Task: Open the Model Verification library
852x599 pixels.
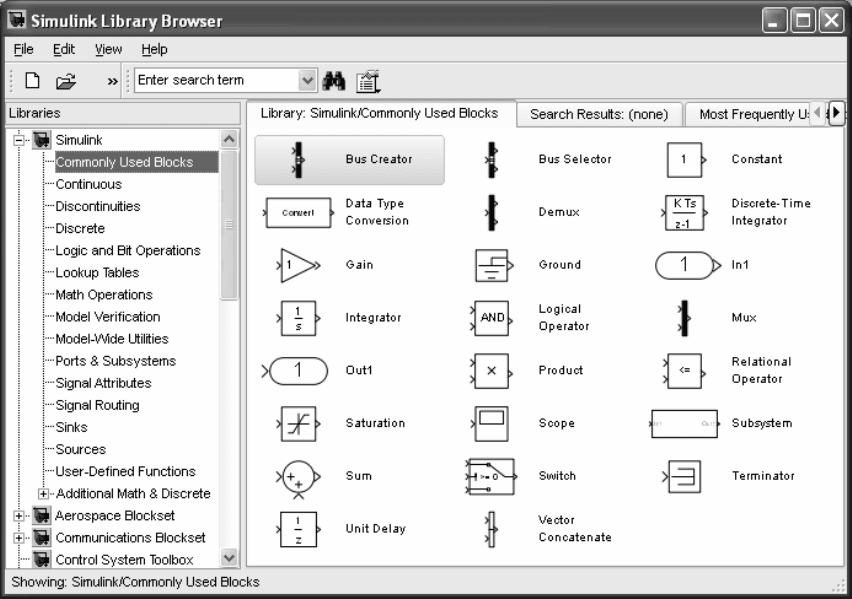Action: (x=108, y=317)
